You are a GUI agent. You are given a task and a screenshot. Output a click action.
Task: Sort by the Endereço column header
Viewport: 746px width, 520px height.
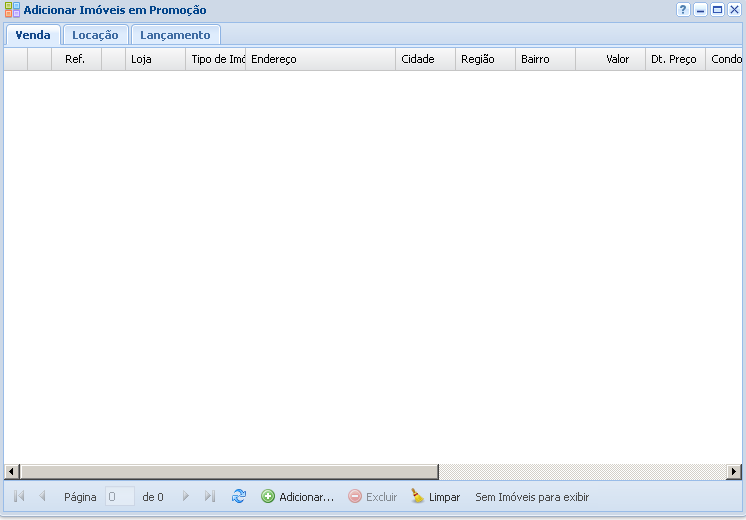click(320, 59)
